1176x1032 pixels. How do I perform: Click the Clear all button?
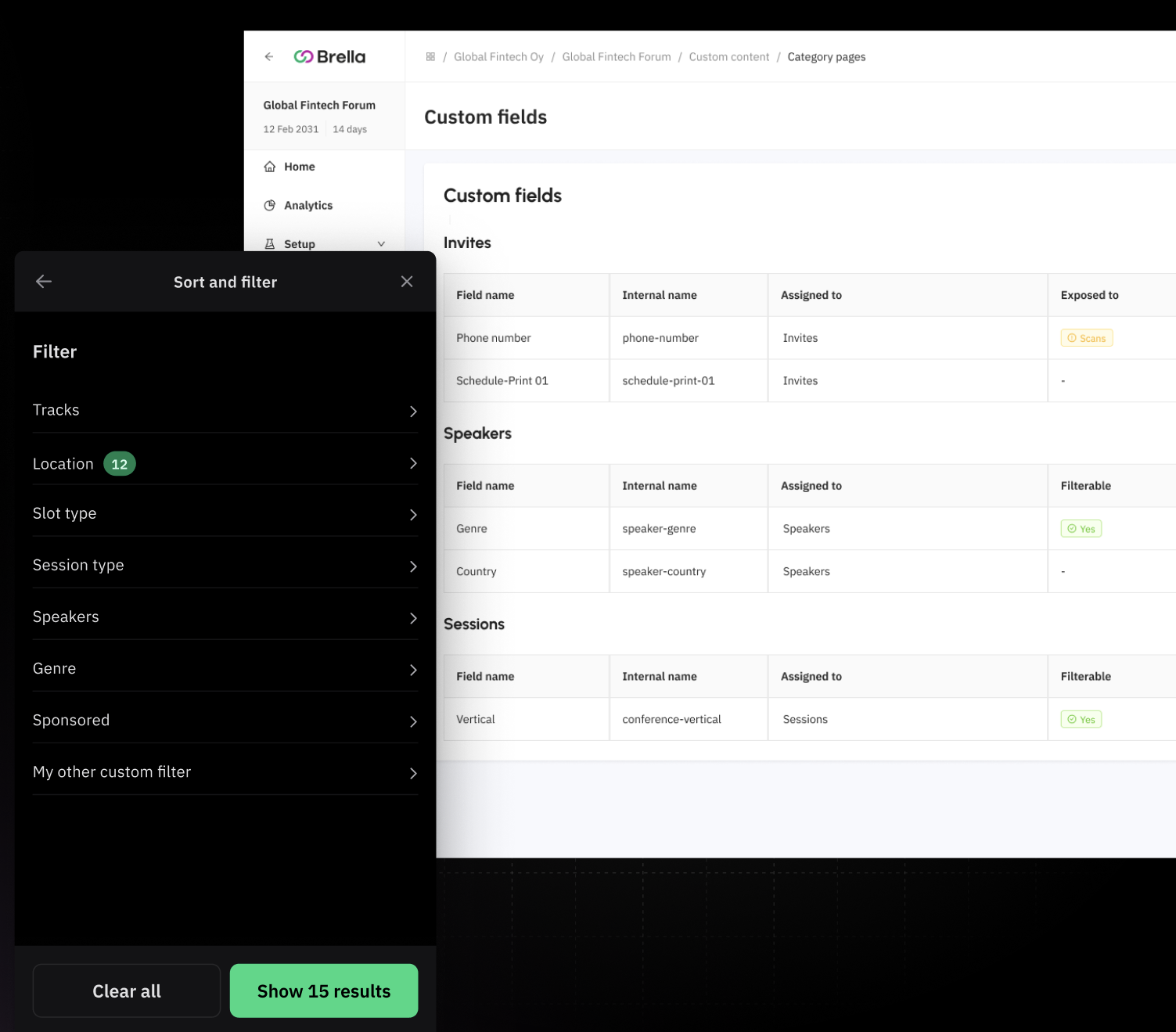(x=127, y=991)
